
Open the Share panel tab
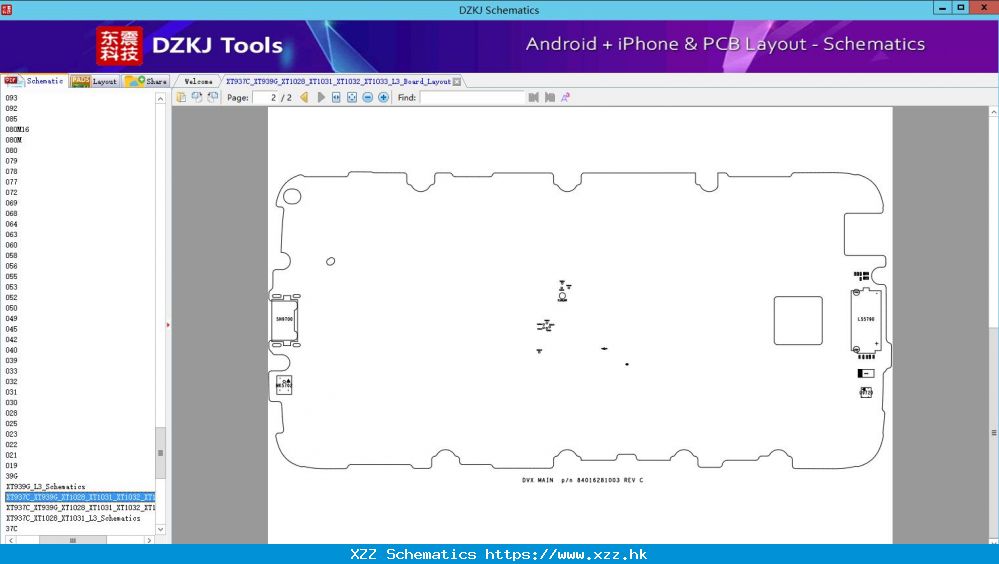point(146,81)
